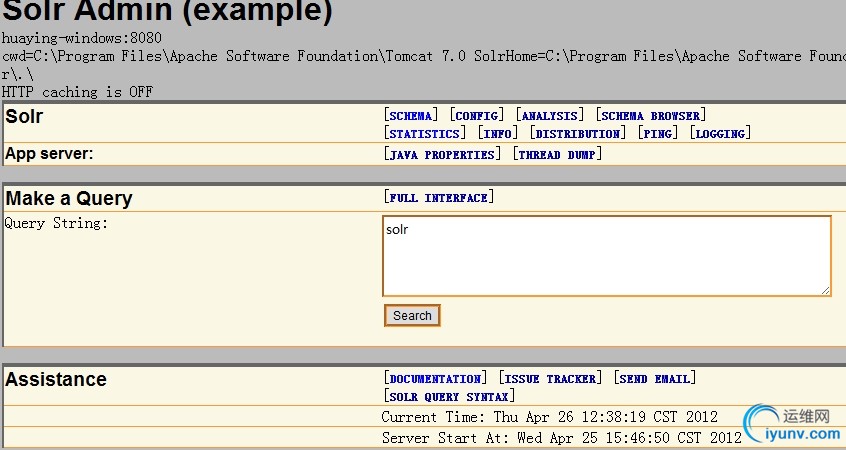Open the SCHEMA link

(x=411, y=115)
